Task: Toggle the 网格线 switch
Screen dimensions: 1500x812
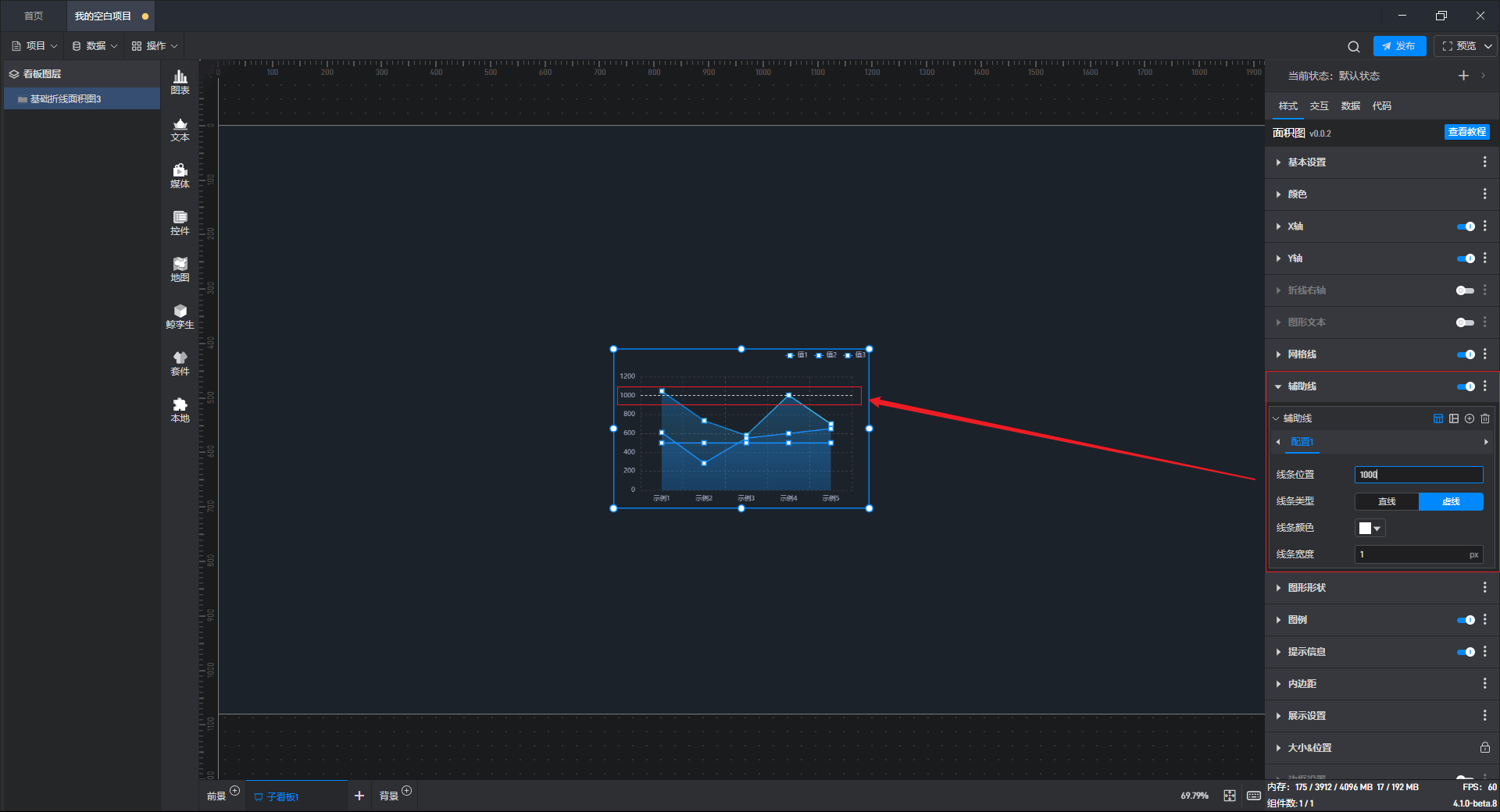Action: point(1466,354)
